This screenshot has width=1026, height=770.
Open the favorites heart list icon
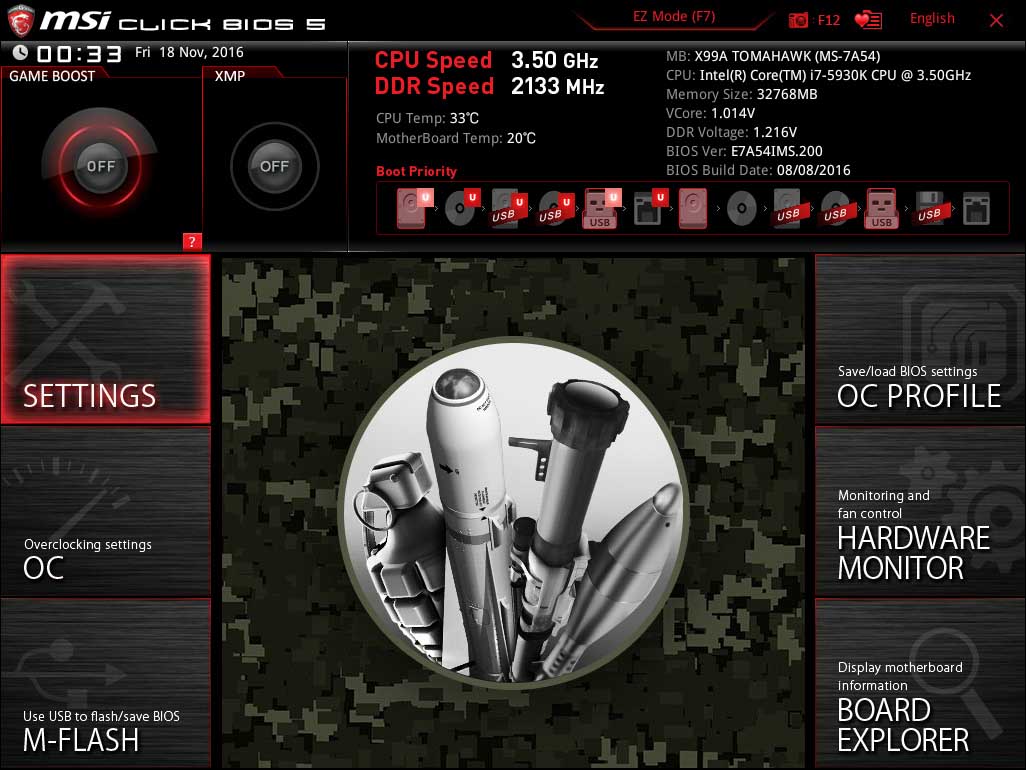point(868,20)
